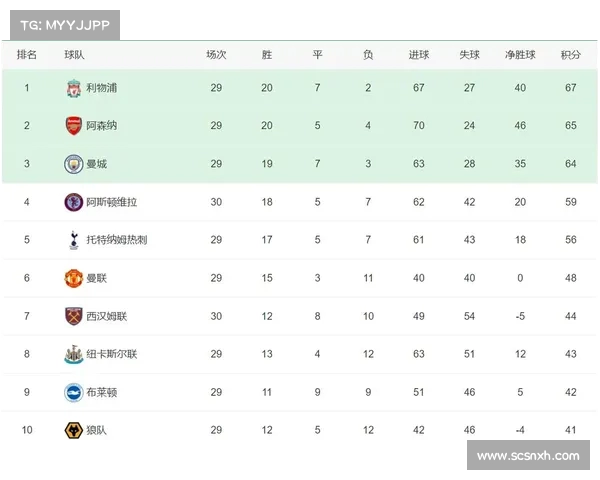Click the Arsenal club crest

coord(73,126)
